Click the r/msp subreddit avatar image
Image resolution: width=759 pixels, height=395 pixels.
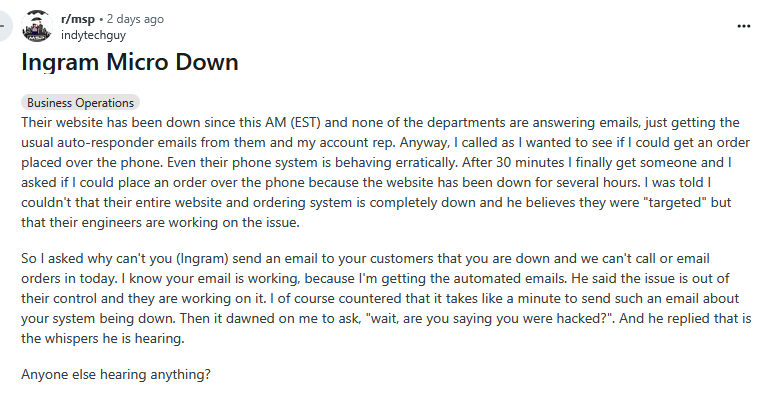(x=37, y=26)
